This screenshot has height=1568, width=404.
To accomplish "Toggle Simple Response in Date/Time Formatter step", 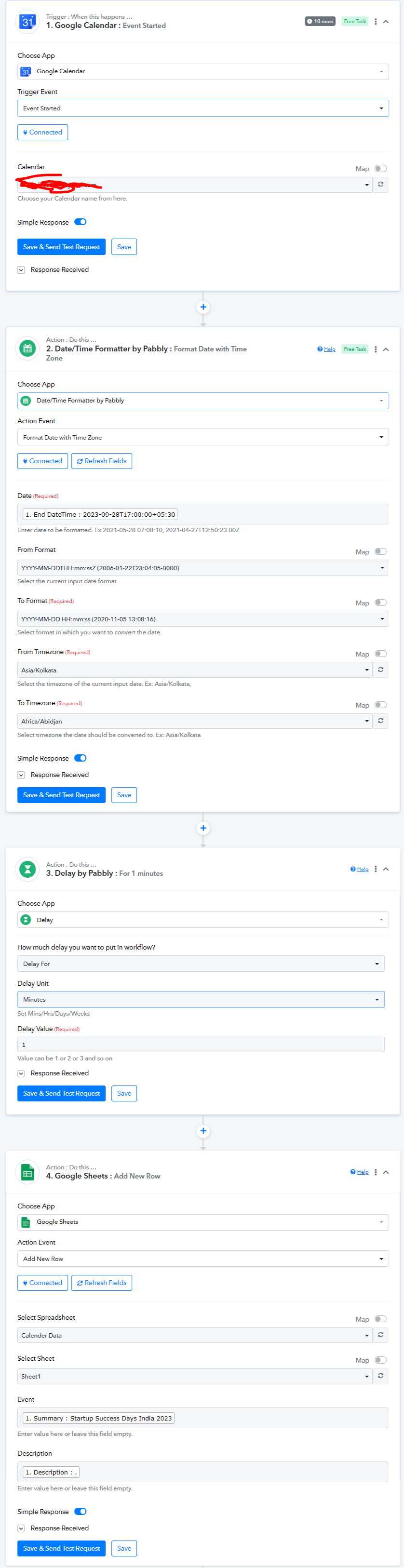I will (81, 758).
